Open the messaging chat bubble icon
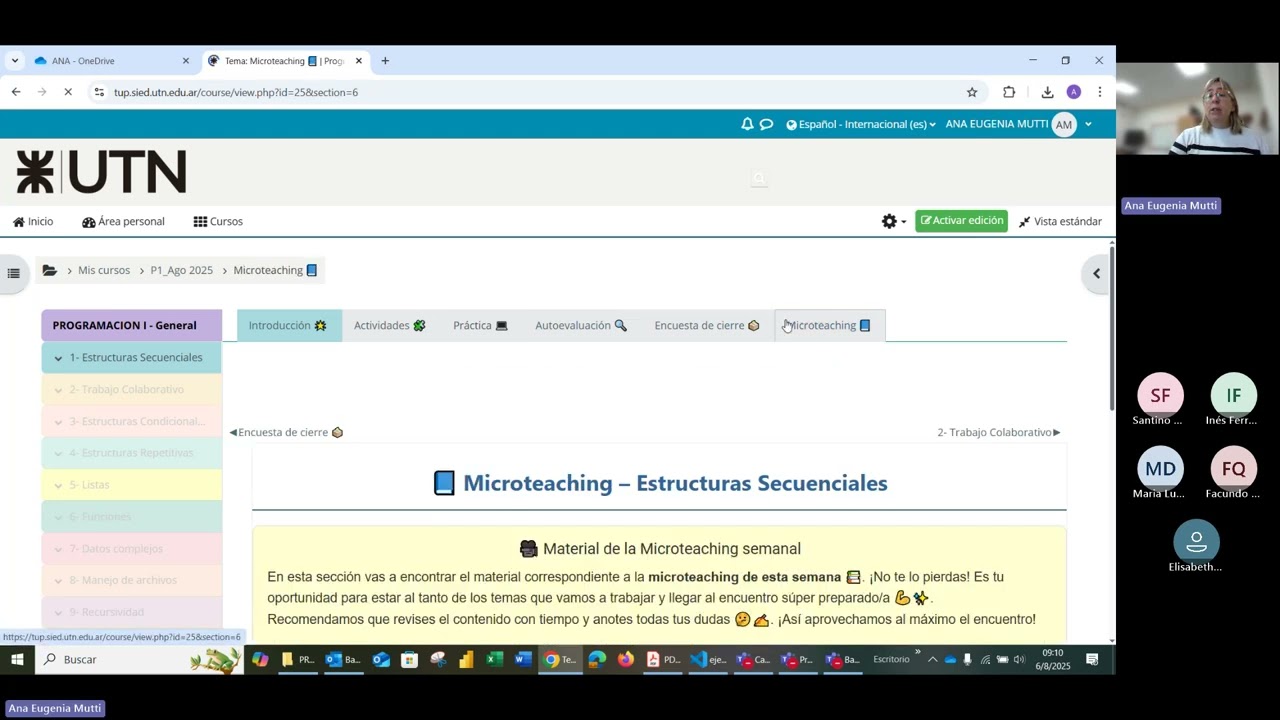The image size is (1280, 720). (x=766, y=124)
